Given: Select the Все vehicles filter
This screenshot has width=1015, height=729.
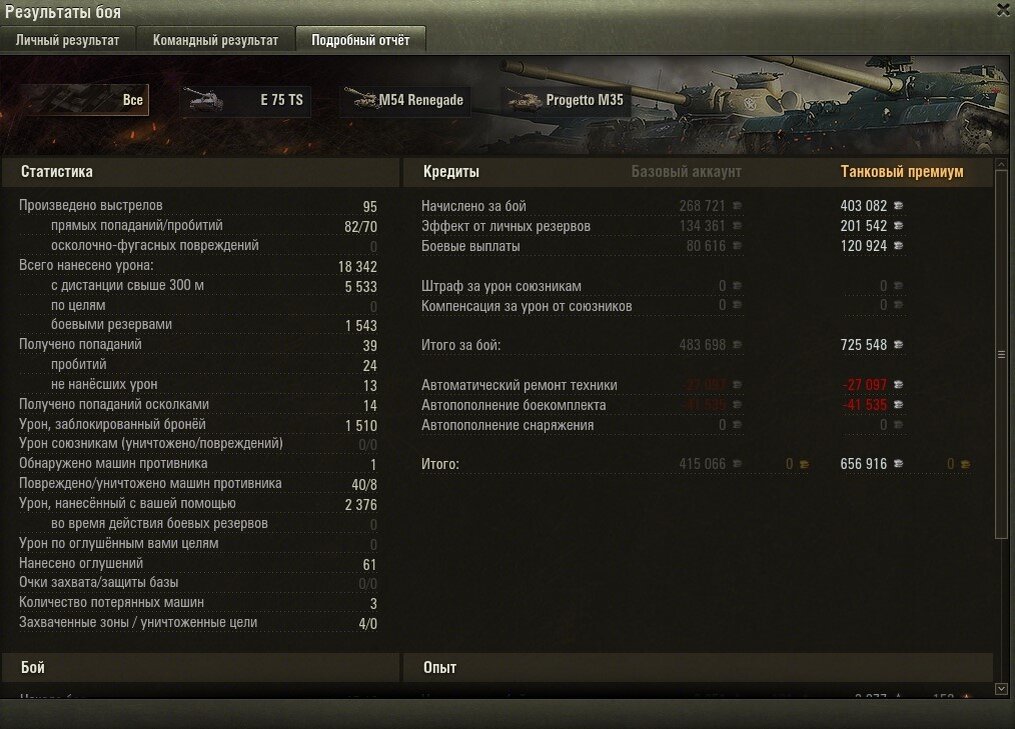Looking at the screenshot, I should tap(83, 100).
